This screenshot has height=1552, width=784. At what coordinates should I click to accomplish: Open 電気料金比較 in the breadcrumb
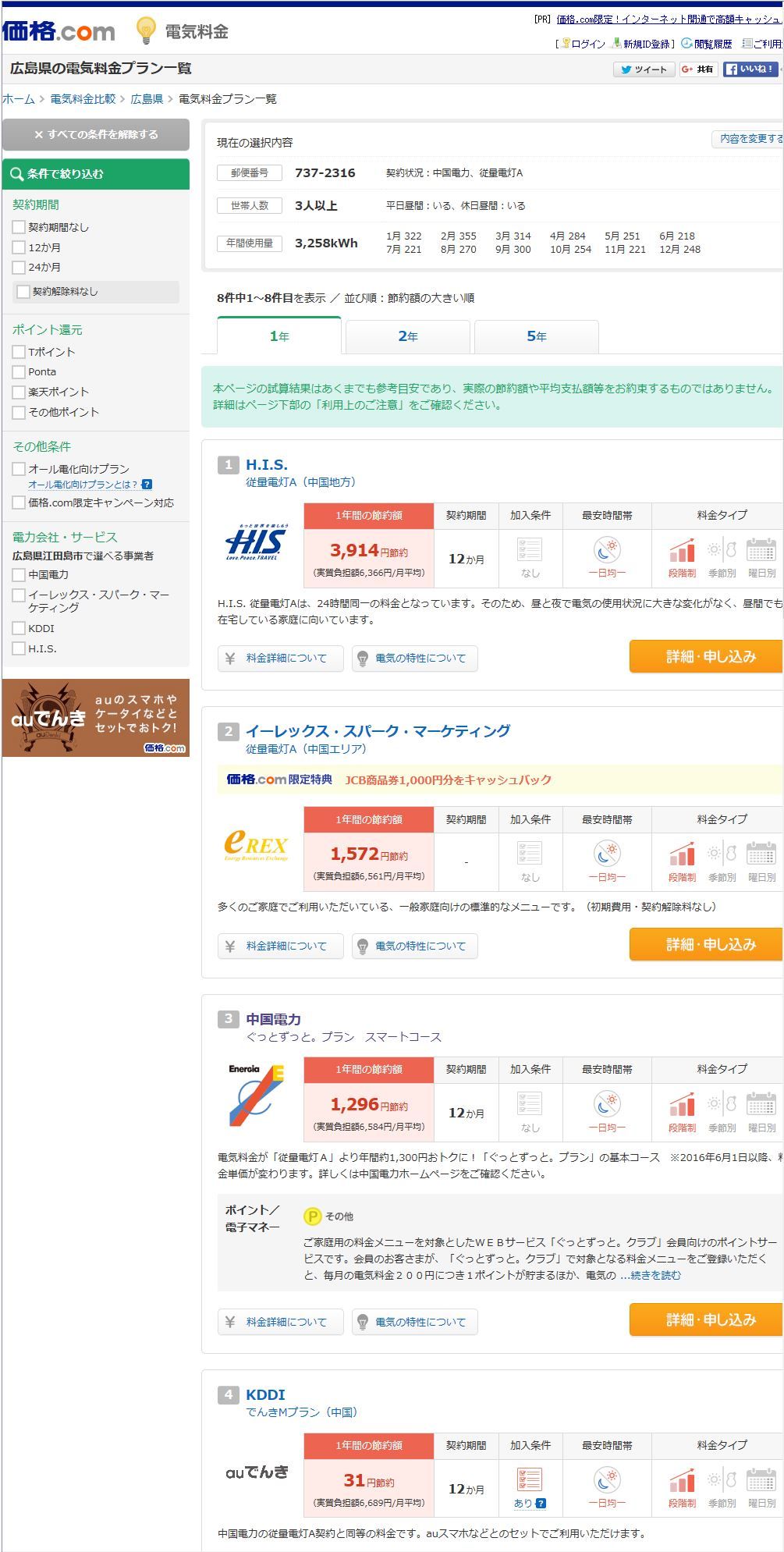pos(83,99)
